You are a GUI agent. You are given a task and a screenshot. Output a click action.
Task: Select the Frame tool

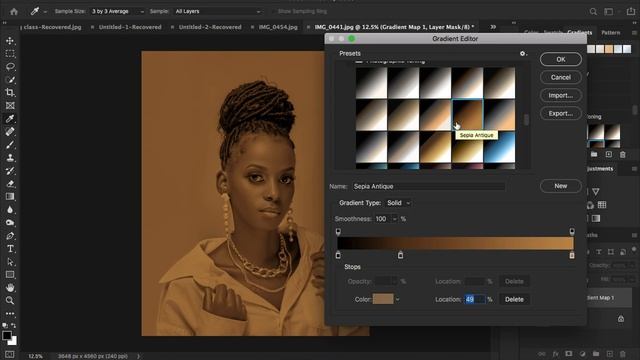[10, 106]
